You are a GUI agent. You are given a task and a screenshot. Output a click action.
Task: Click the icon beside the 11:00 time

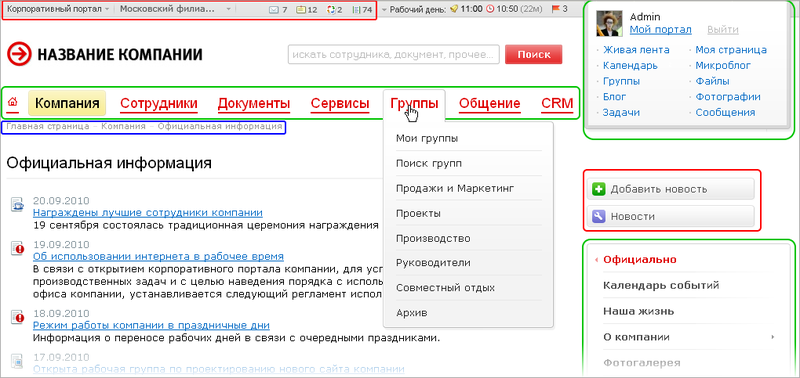coord(453,9)
